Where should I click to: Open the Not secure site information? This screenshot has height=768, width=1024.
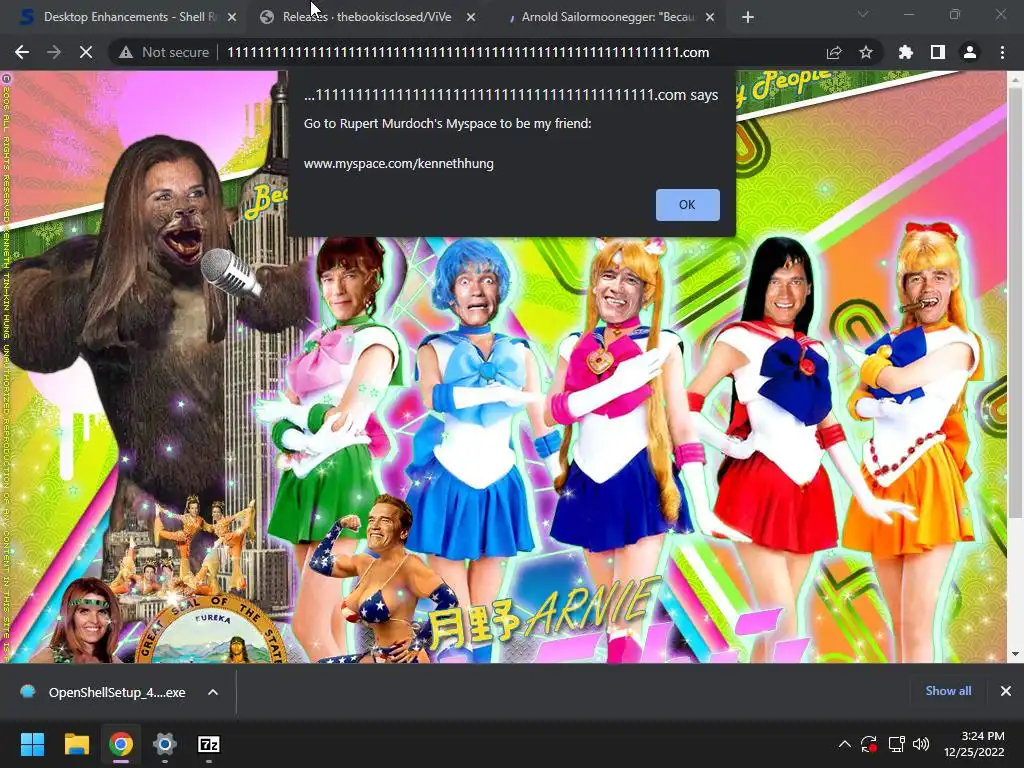click(x=164, y=52)
